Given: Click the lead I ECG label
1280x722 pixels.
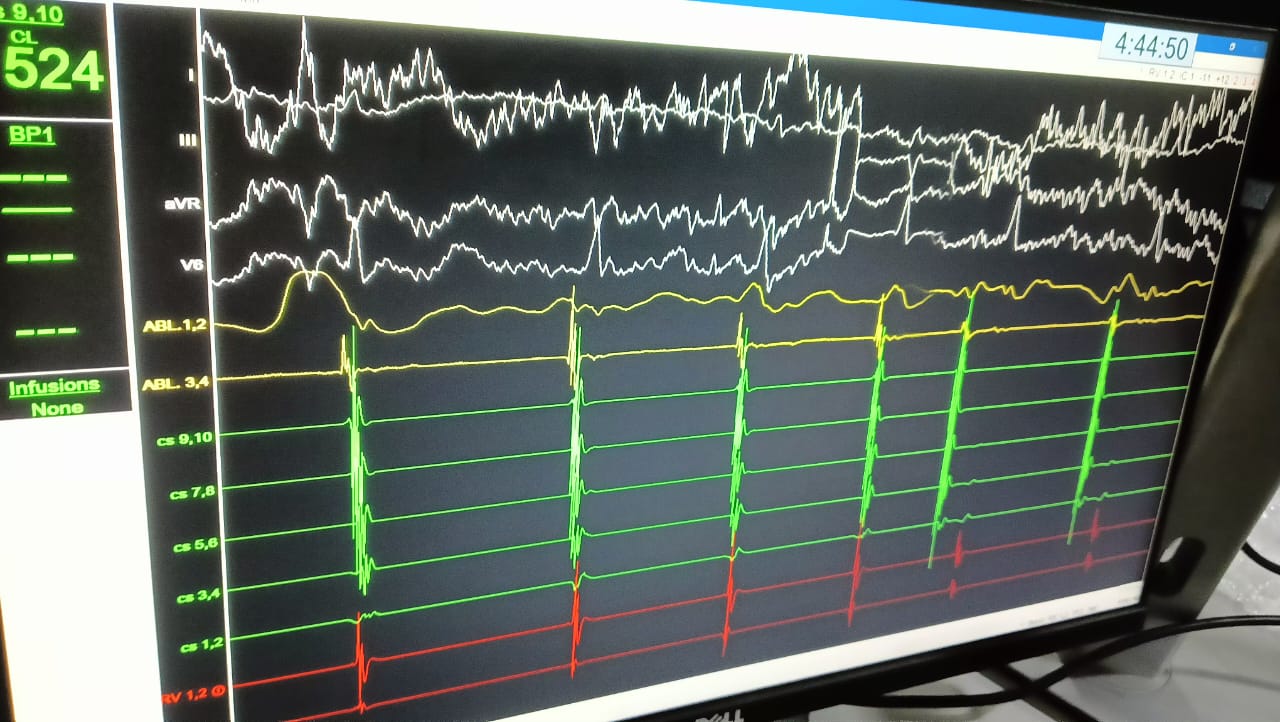Looking at the screenshot, I should [x=190, y=73].
